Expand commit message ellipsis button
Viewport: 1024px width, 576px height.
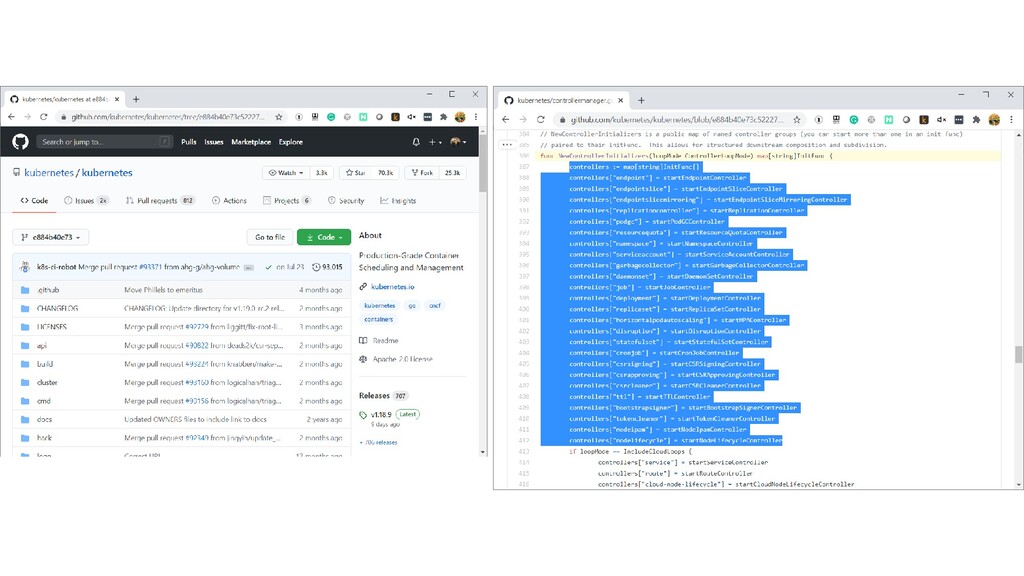pyautogui.click(x=248, y=268)
